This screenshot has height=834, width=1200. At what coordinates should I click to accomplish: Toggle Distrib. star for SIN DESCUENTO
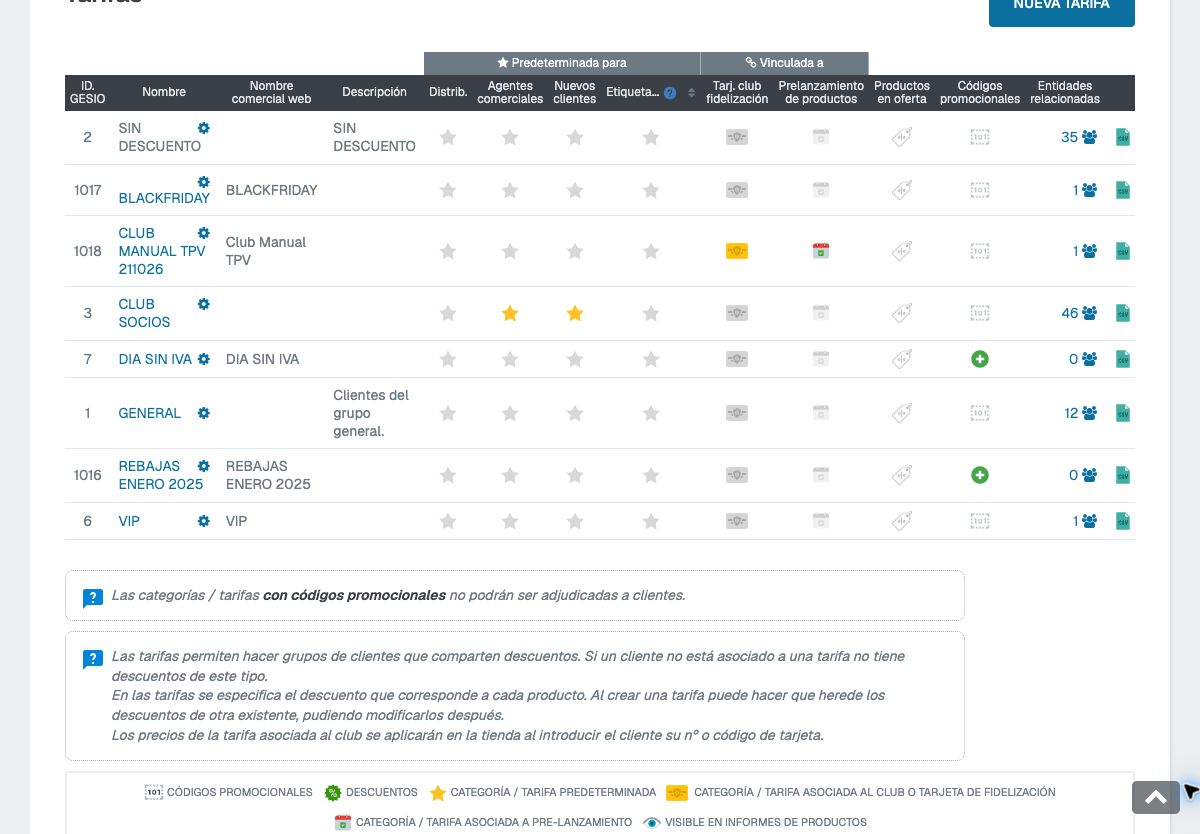point(448,137)
